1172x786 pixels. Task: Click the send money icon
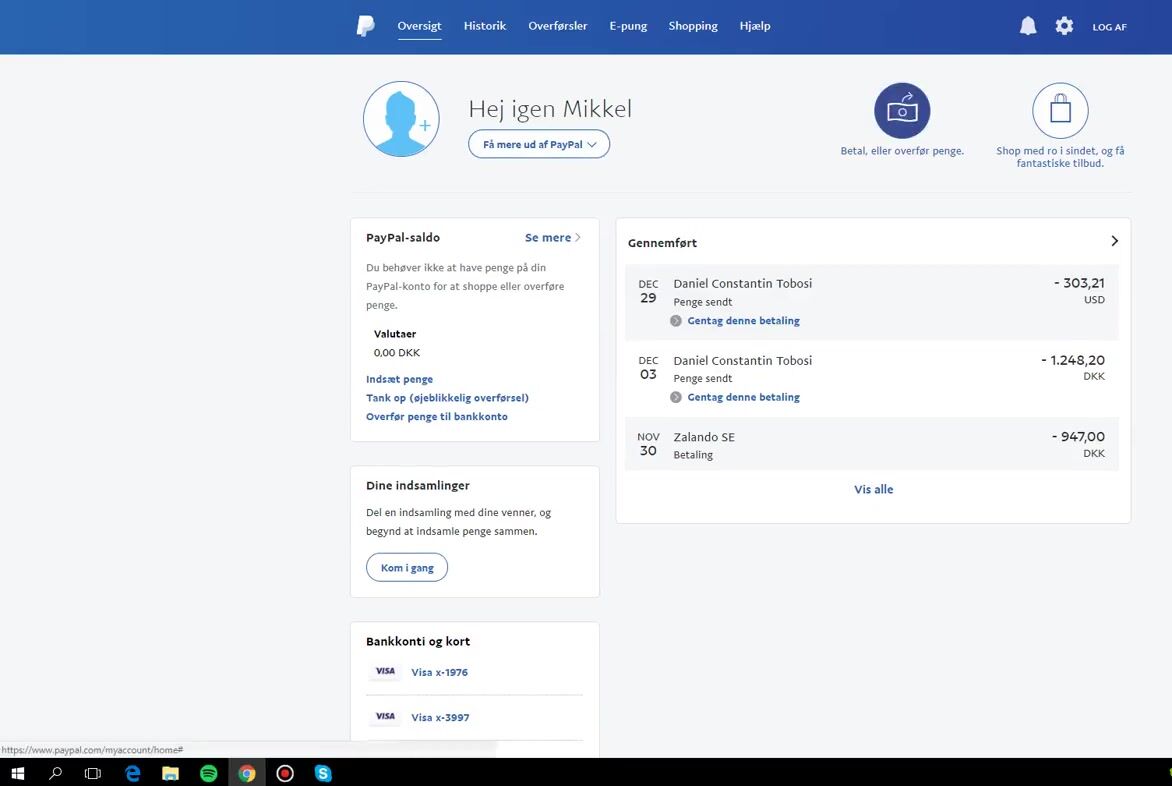click(902, 110)
